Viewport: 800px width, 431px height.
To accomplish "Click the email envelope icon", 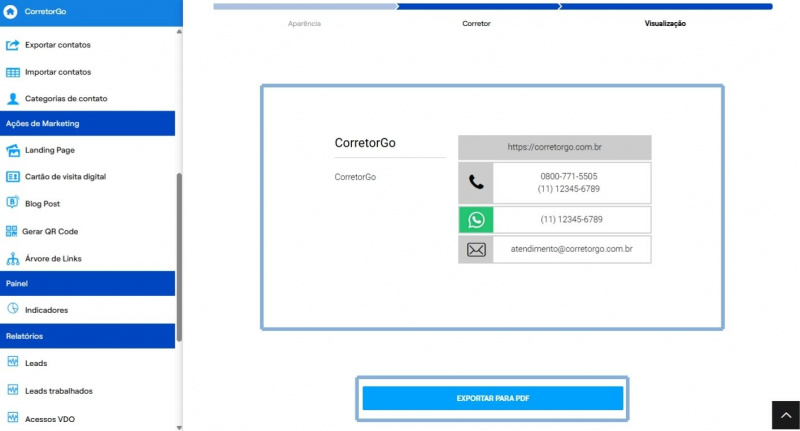I will coord(476,249).
